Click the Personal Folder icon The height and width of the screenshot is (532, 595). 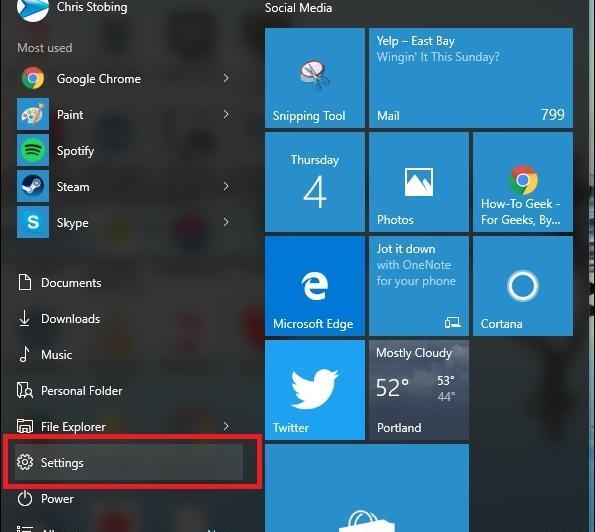pos(25,390)
